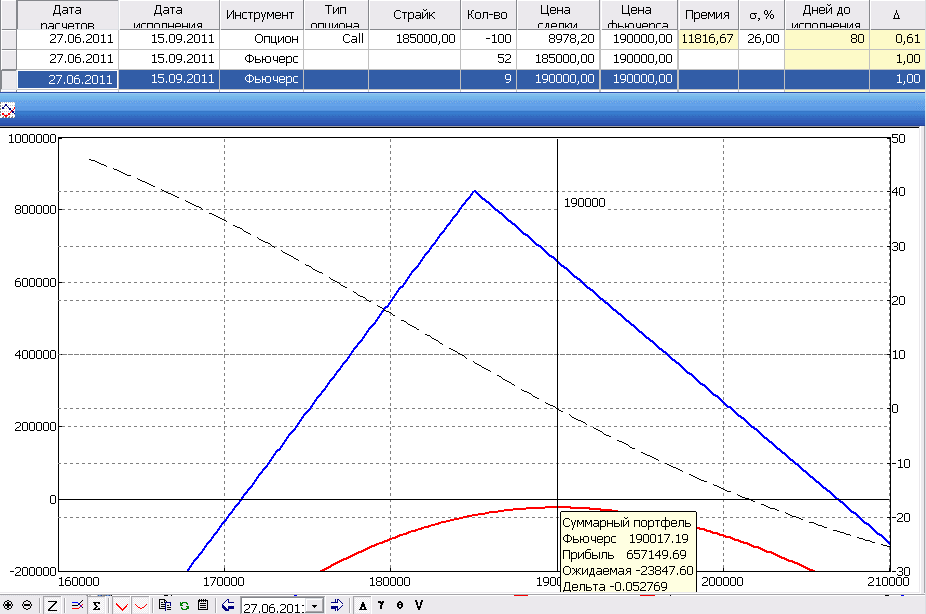Click the zoom in (plus) chart icon
The image size is (926, 614).
coord(9,605)
